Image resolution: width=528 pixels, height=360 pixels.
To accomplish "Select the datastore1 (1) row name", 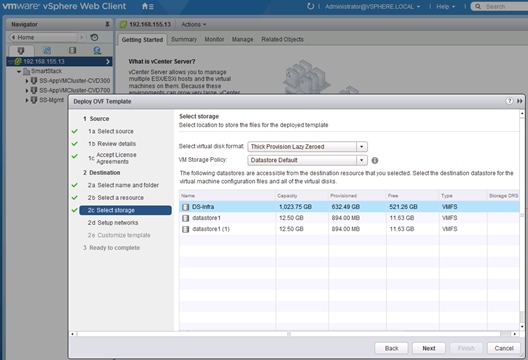I will (211, 229).
